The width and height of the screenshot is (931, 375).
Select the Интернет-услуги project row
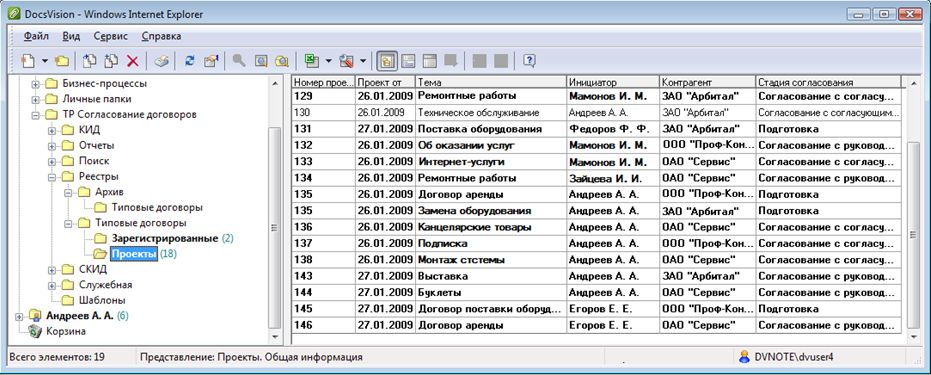pos(597,161)
